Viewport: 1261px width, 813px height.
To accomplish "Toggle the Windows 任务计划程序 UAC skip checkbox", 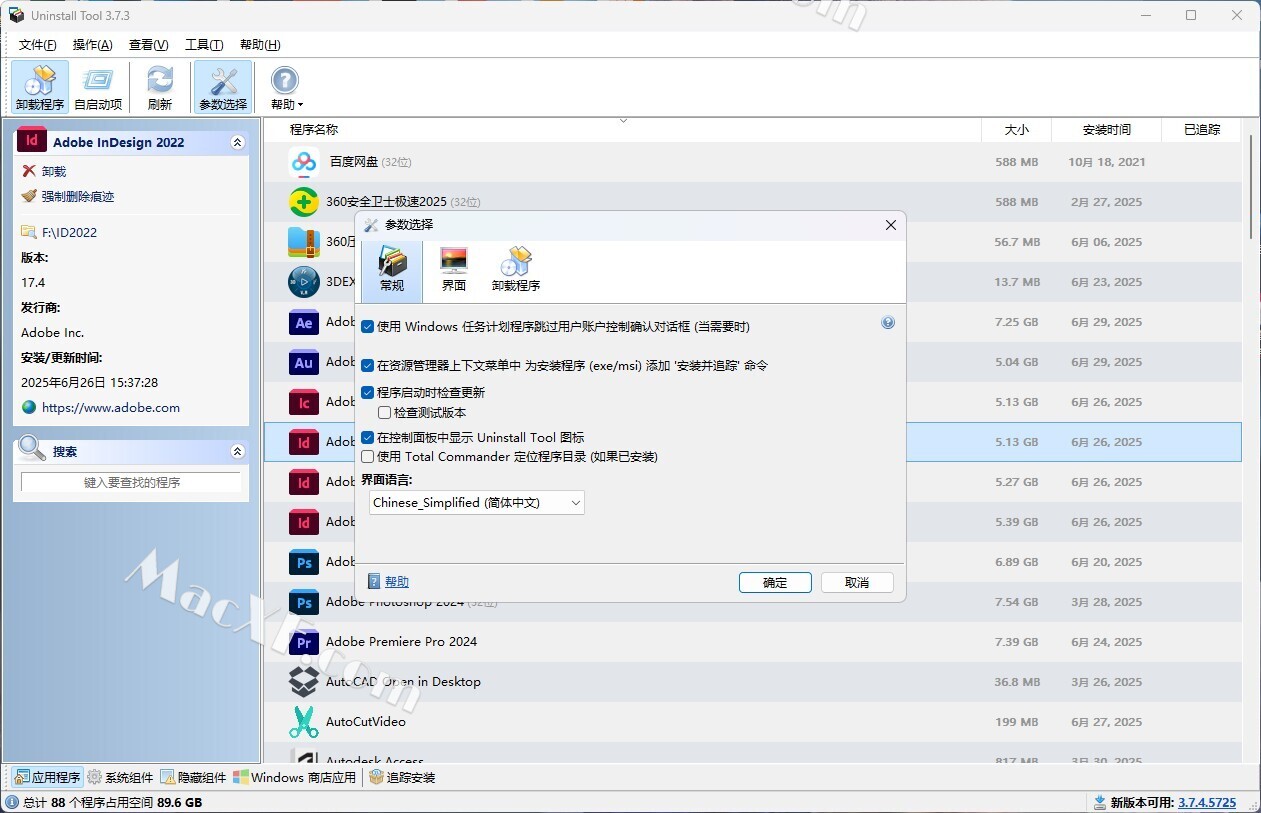I will coord(368,327).
